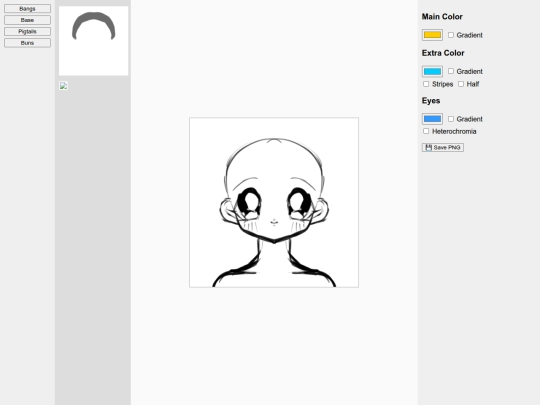The width and height of the screenshot is (540, 405).
Task: Open the Eyes blue color swatch
Action: tap(432, 119)
